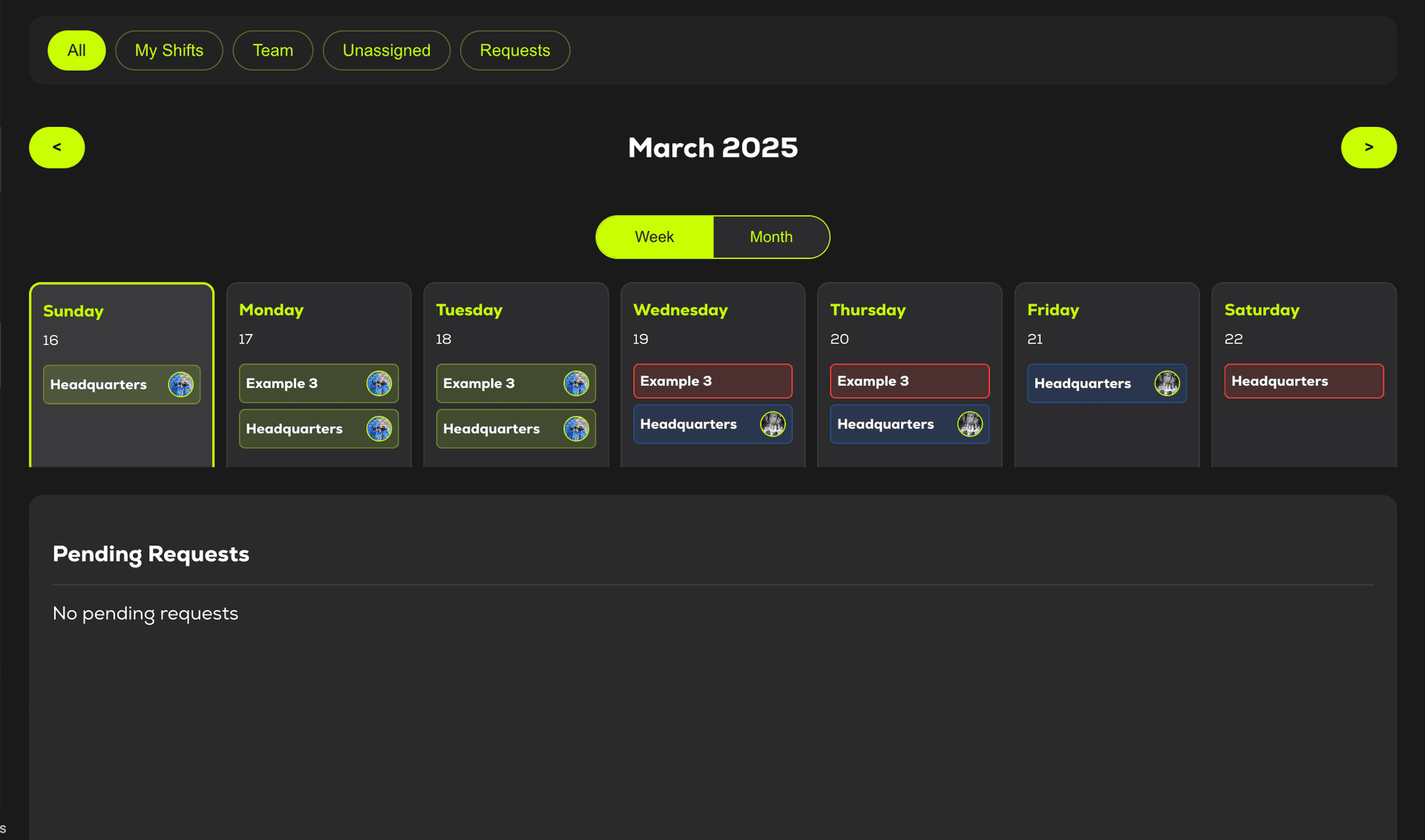Open Sunday 16 Headquarters shift
Image resolution: width=1425 pixels, height=840 pixels.
click(x=122, y=384)
